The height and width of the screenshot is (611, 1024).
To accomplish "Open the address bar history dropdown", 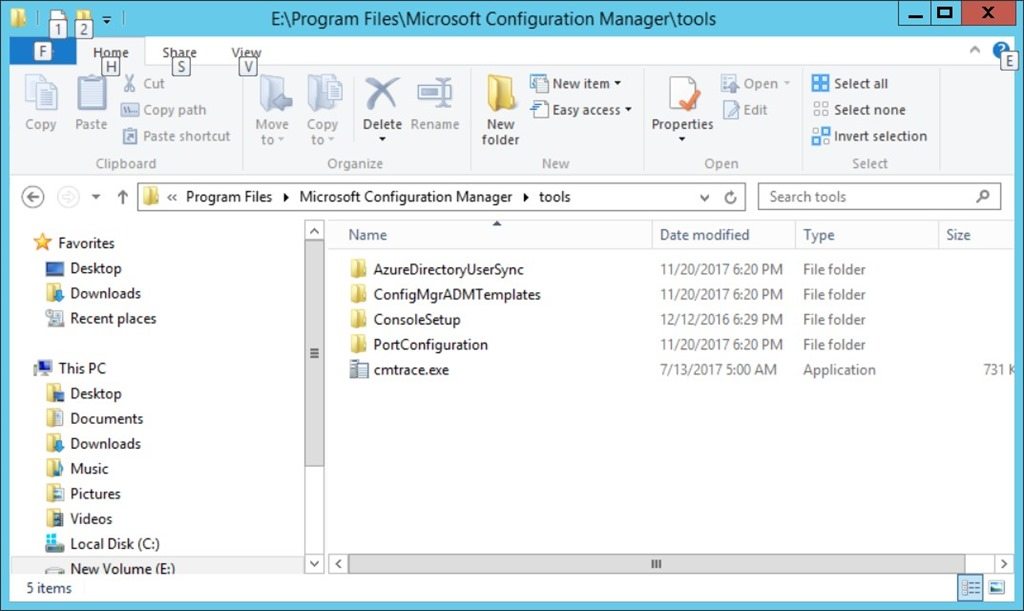I will point(704,197).
